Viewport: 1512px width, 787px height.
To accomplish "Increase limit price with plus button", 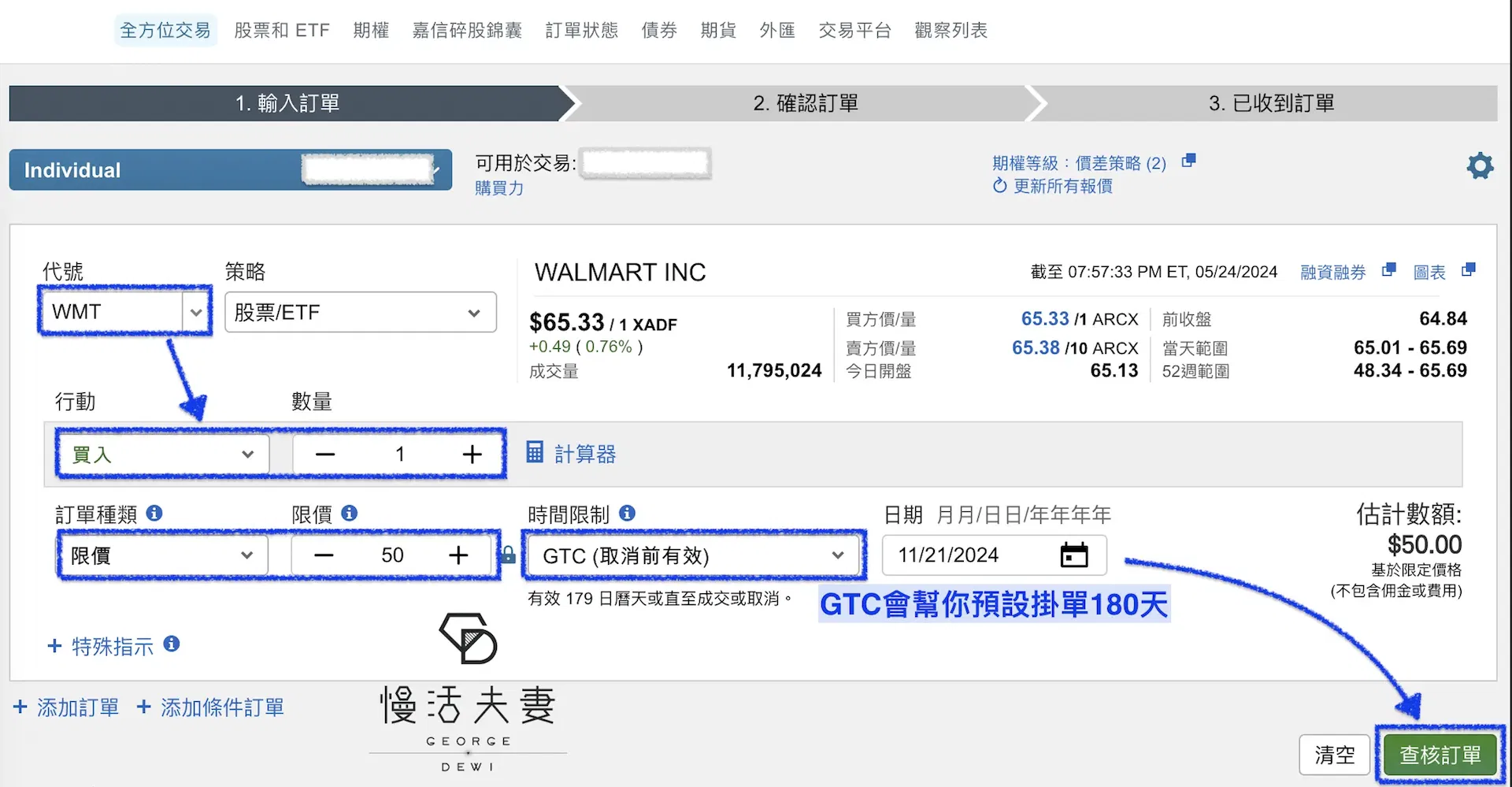I will pyautogui.click(x=458, y=555).
